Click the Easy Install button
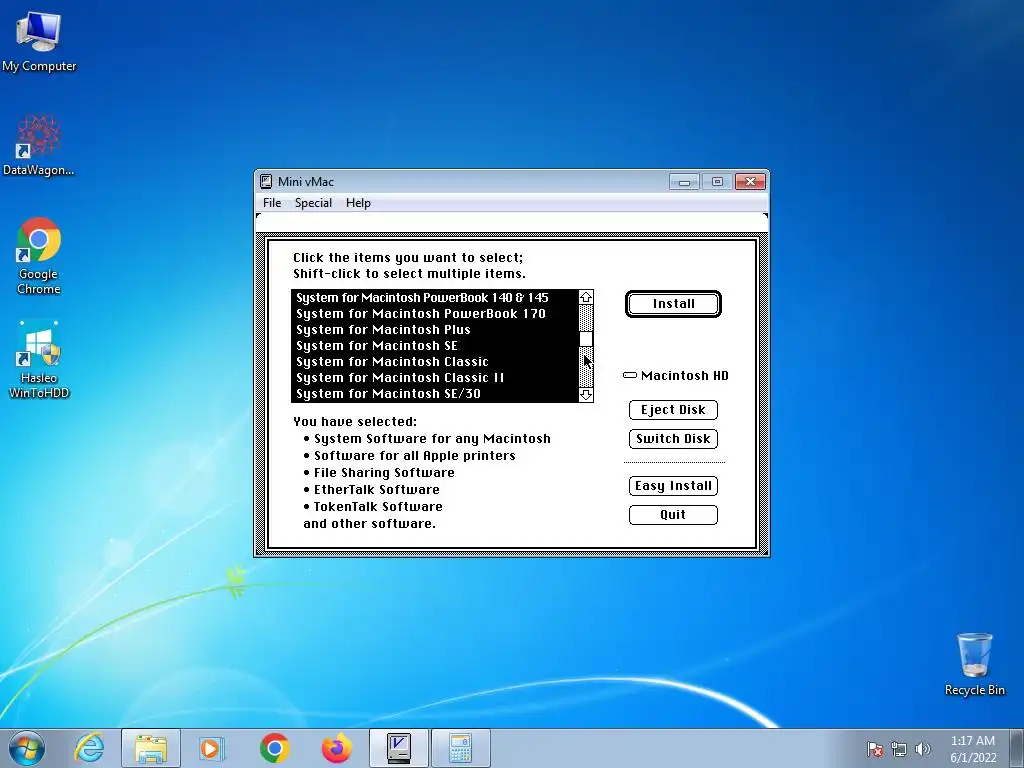The width and height of the screenshot is (1024, 768). point(673,486)
